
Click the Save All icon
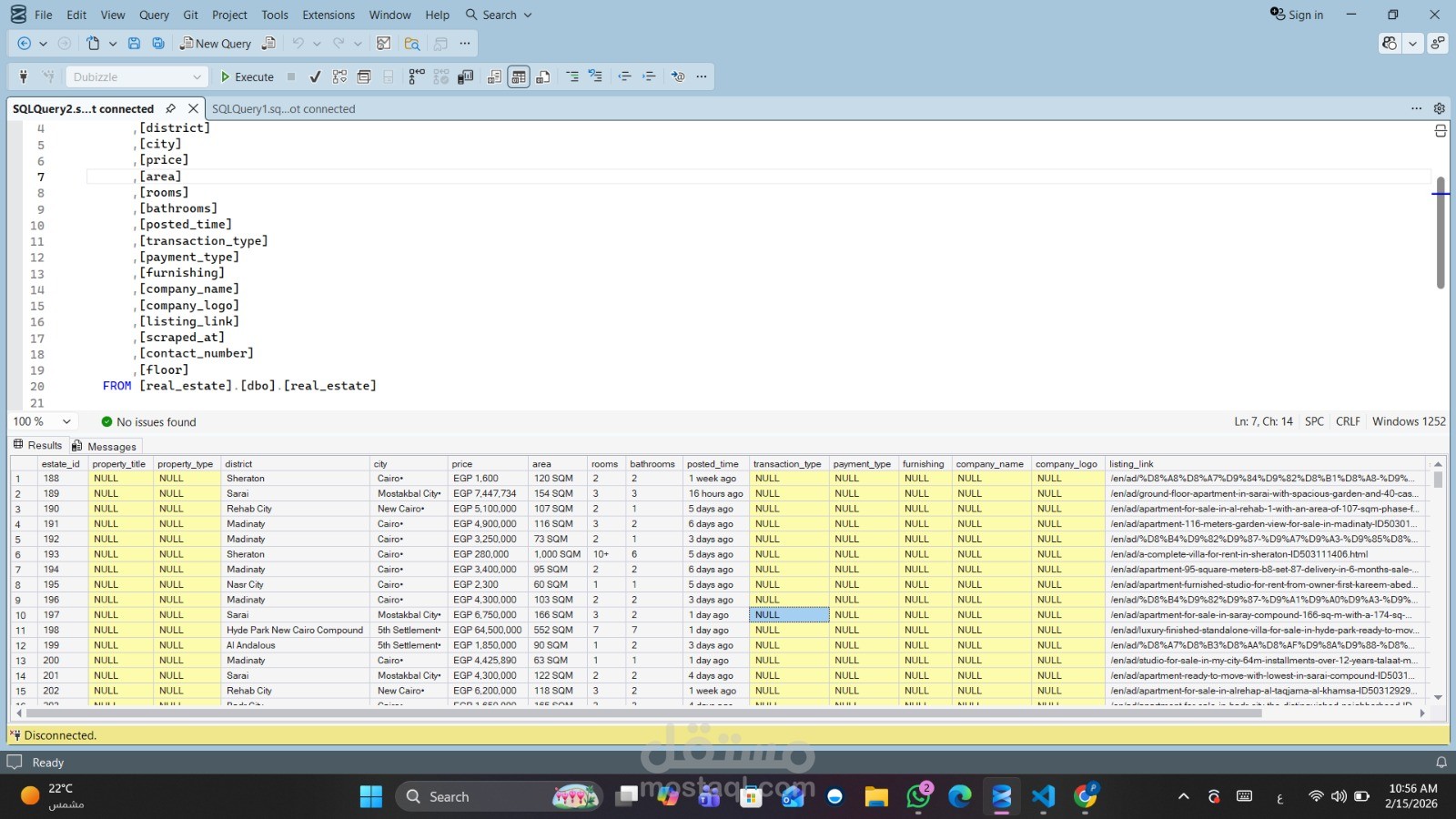(x=158, y=44)
